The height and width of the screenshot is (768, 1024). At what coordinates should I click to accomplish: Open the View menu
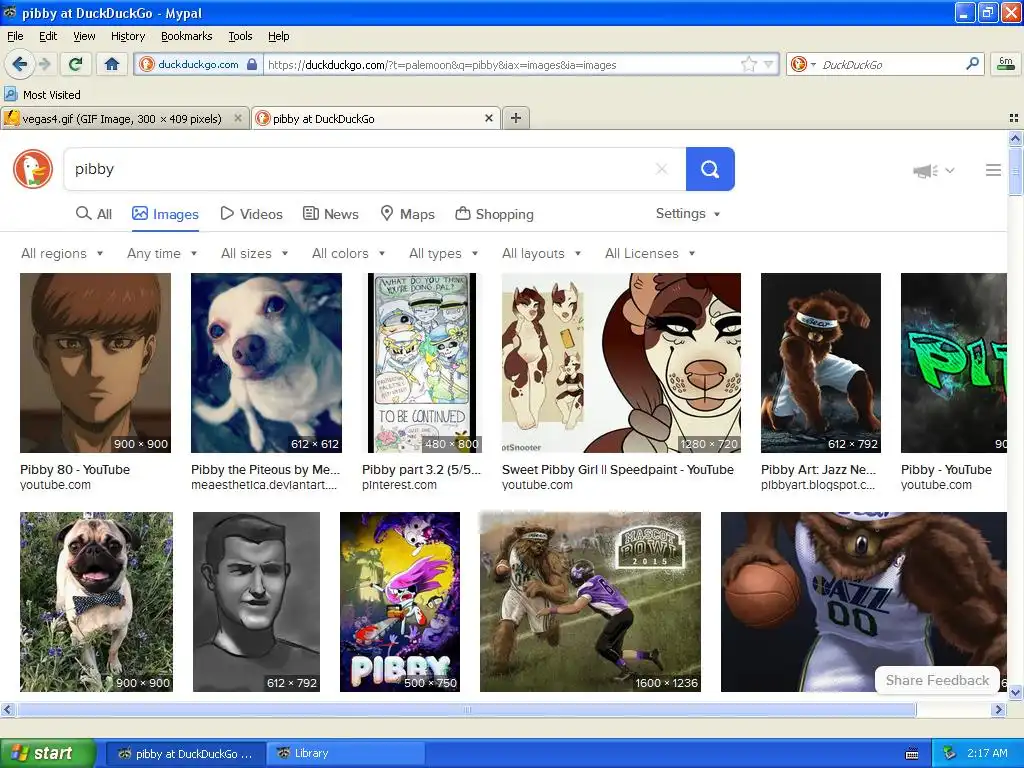click(x=84, y=36)
